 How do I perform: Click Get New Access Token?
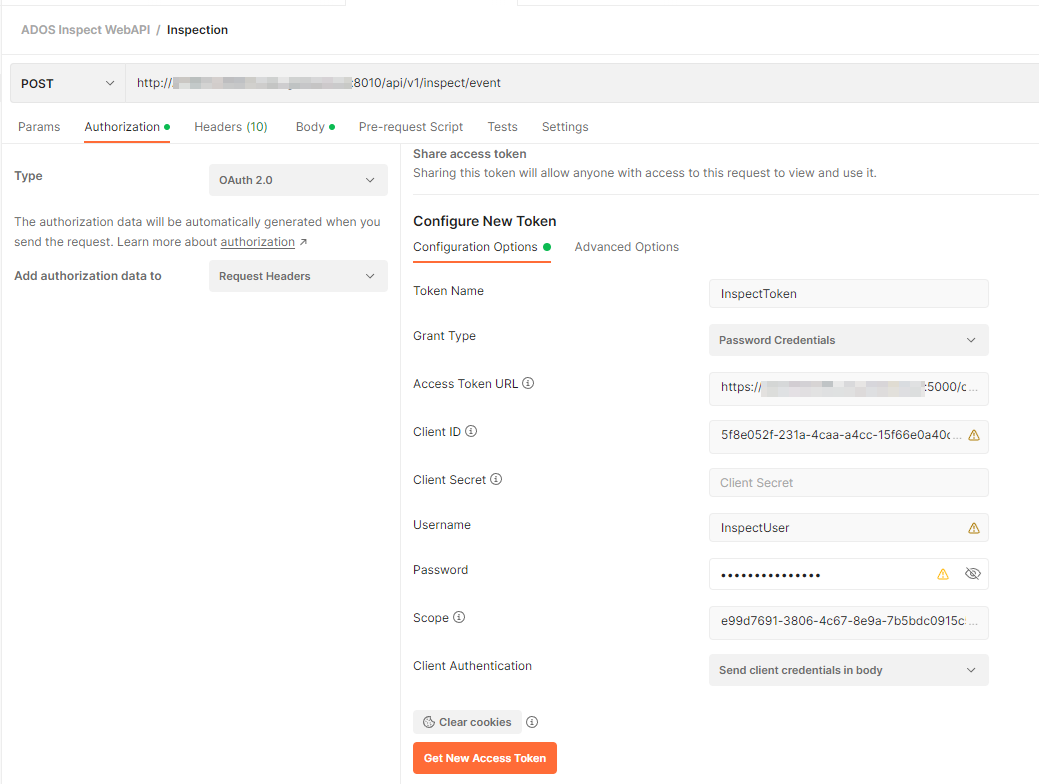[x=484, y=757]
